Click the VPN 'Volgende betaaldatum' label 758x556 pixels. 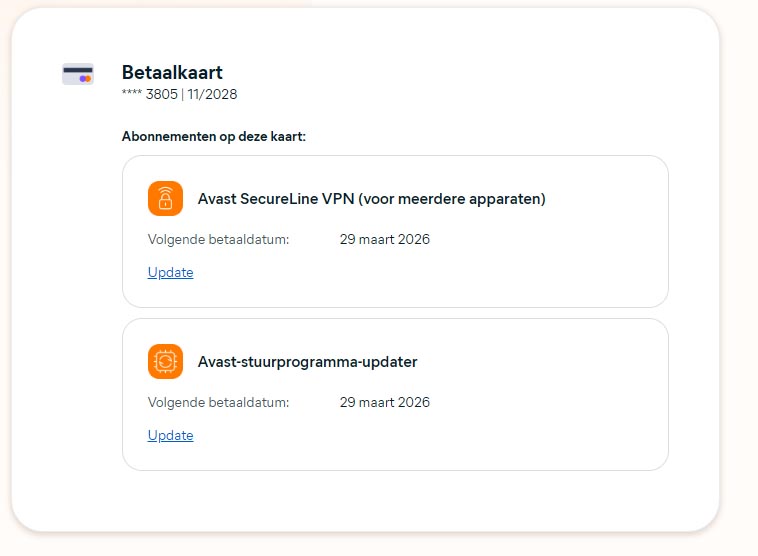(218, 240)
